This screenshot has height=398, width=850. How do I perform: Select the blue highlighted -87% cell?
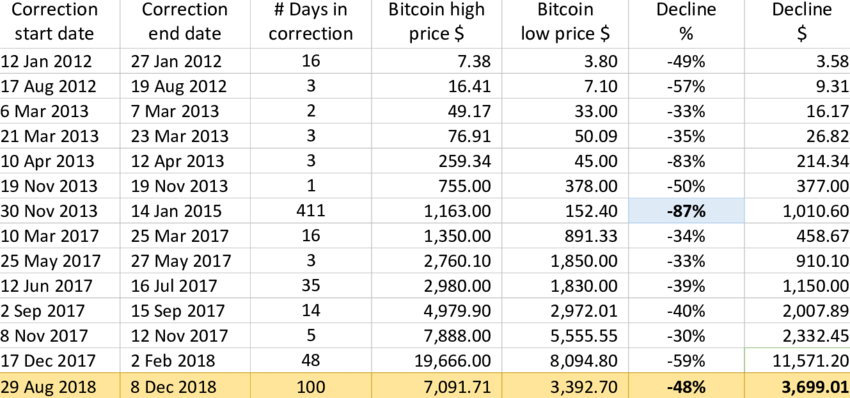(686, 210)
